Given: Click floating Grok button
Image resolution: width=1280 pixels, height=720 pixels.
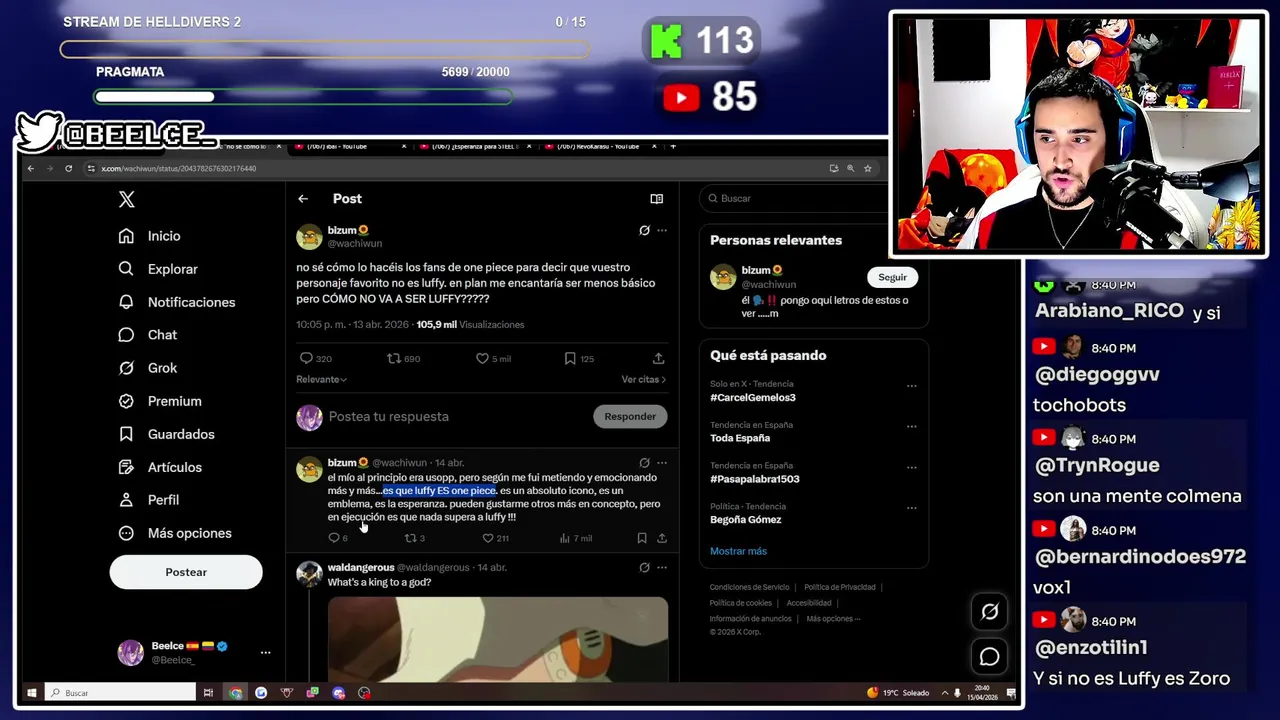Looking at the screenshot, I should tap(989, 612).
